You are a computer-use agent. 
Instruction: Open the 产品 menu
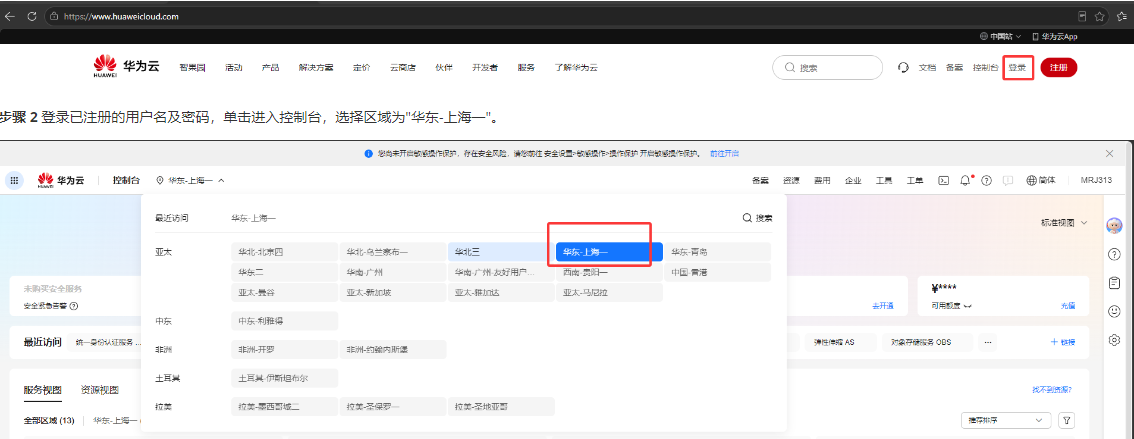(270, 67)
